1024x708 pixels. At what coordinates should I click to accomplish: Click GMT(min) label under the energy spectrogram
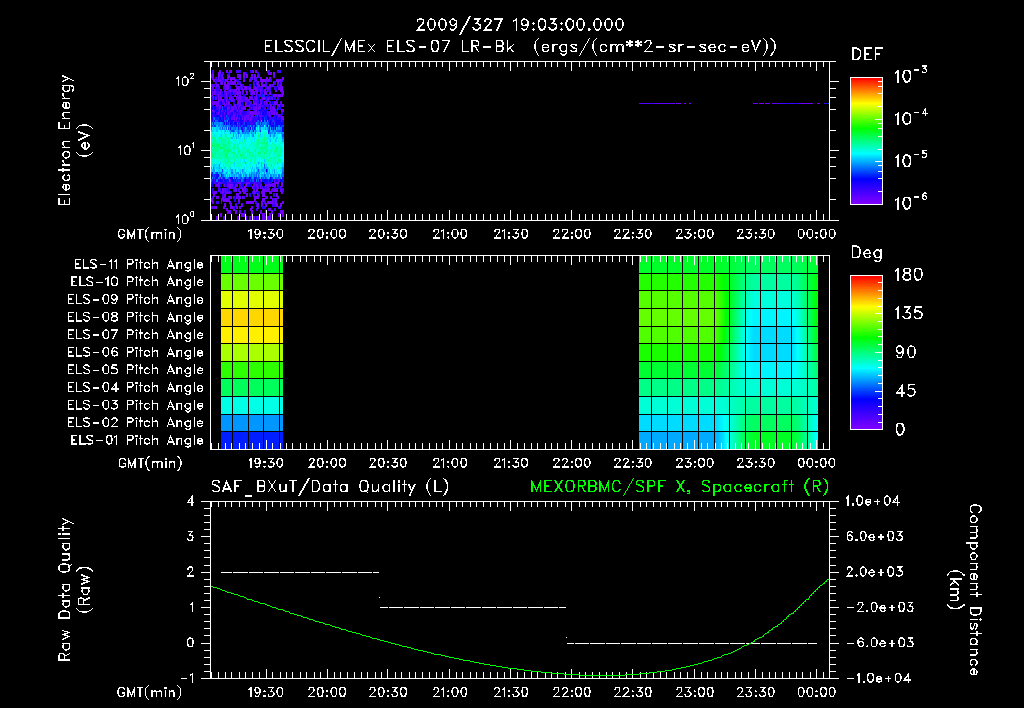click(x=150, y=234)
